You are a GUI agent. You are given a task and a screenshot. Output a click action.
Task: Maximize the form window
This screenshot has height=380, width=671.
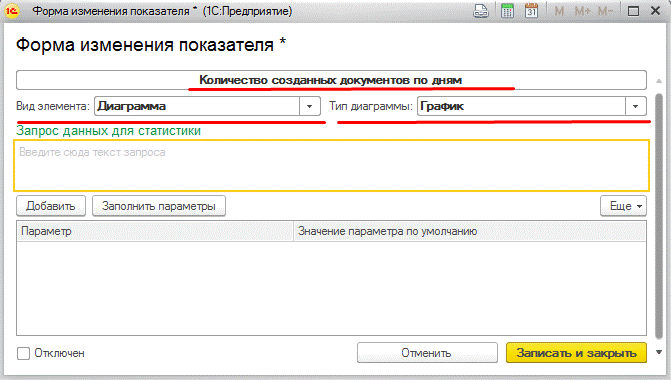[633, 11]
